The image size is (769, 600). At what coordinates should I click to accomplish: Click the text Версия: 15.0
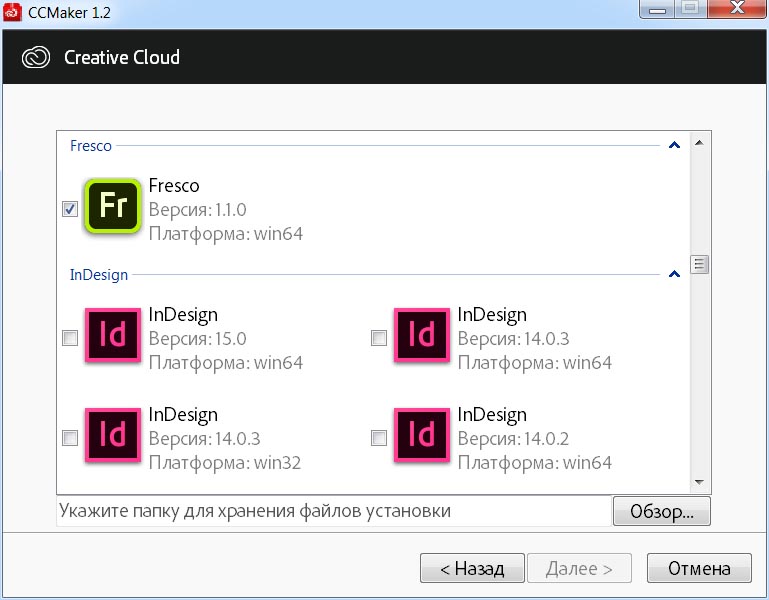click(198, 339)
